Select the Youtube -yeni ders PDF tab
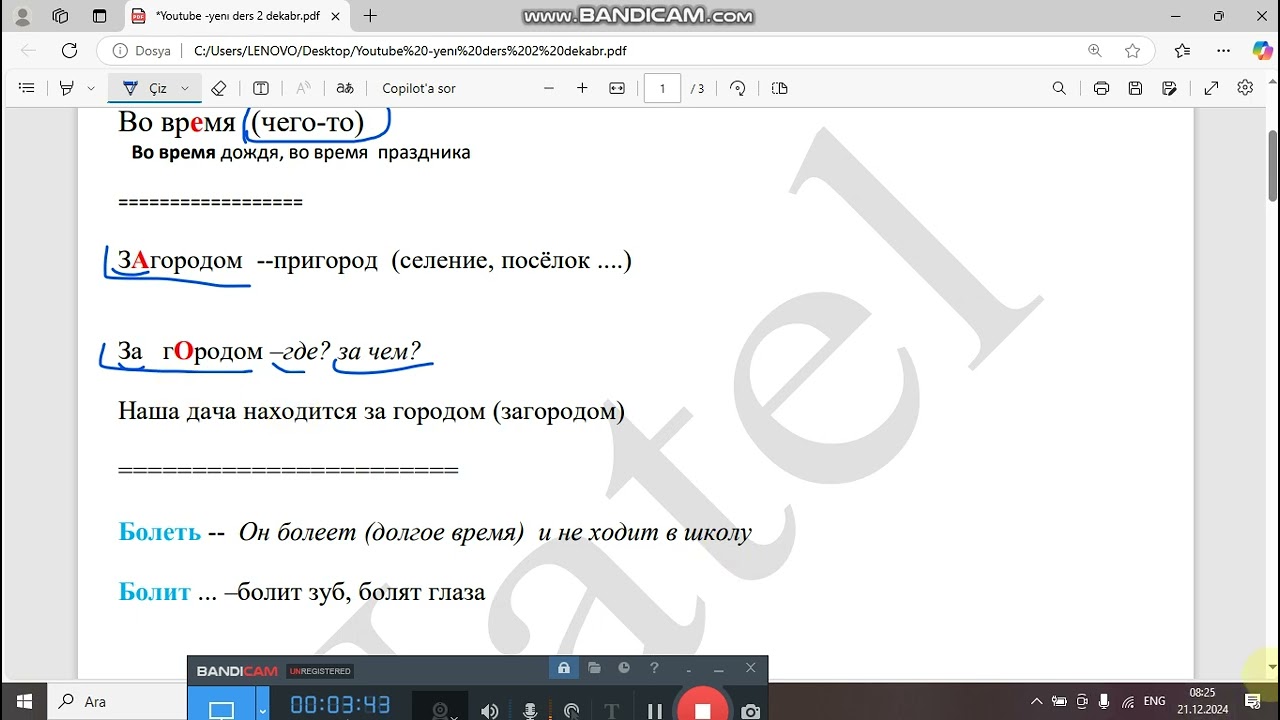This screenshot has width=1280, height=720. tap(234, 16)
